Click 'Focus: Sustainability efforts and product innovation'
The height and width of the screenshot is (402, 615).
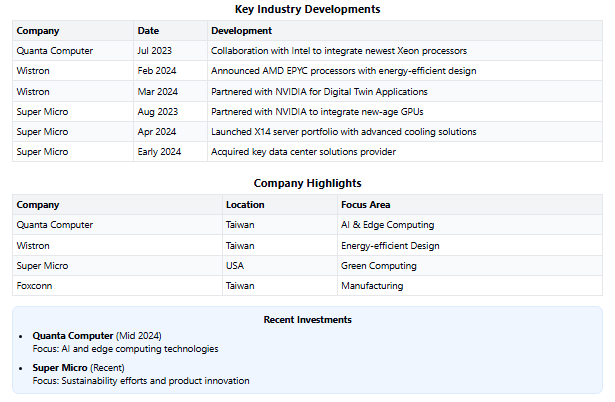click(x=141, y=381)
